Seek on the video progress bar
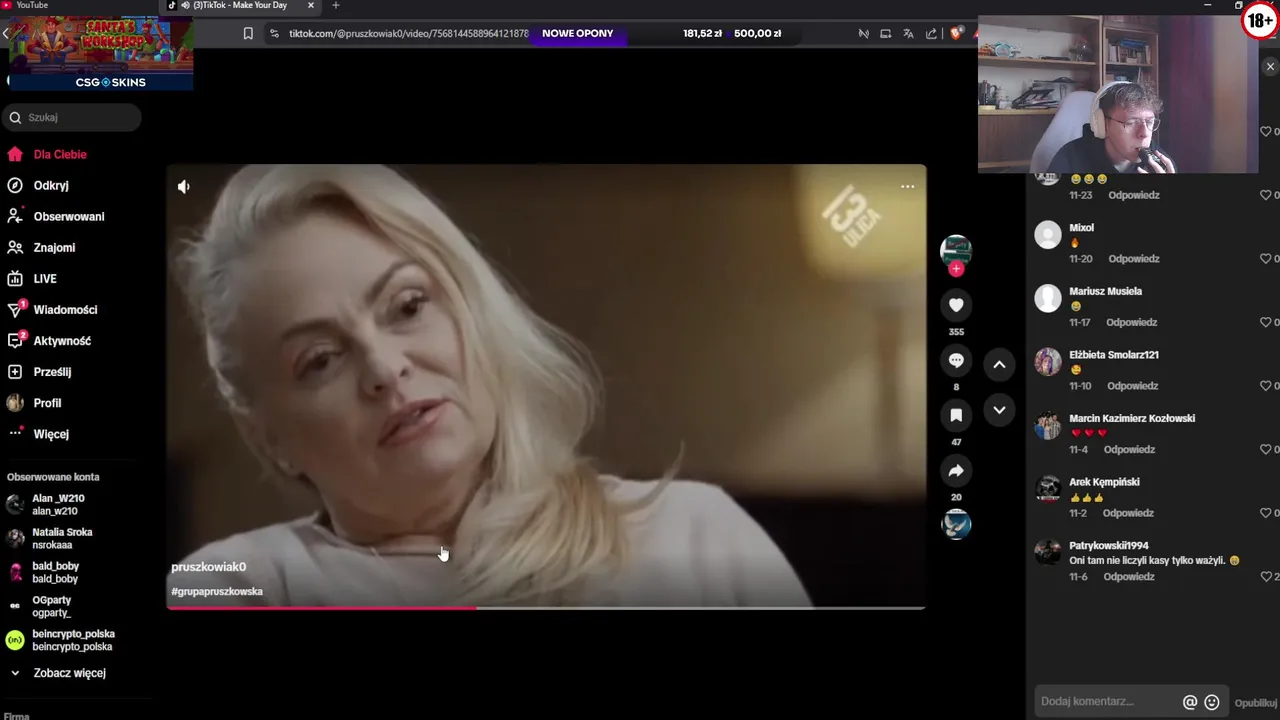 tap(546, 607)
